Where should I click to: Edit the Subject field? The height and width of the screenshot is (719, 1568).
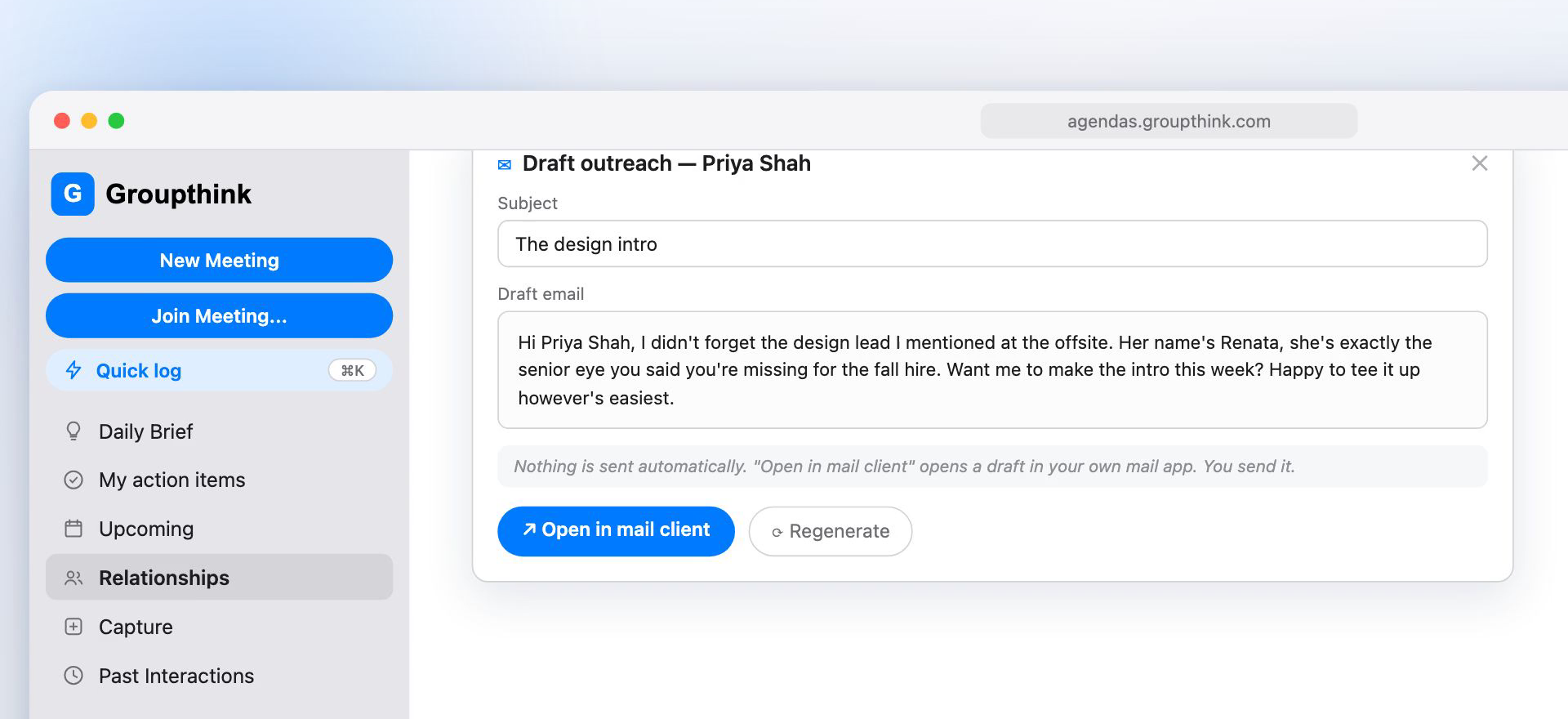tap(992, 243)
